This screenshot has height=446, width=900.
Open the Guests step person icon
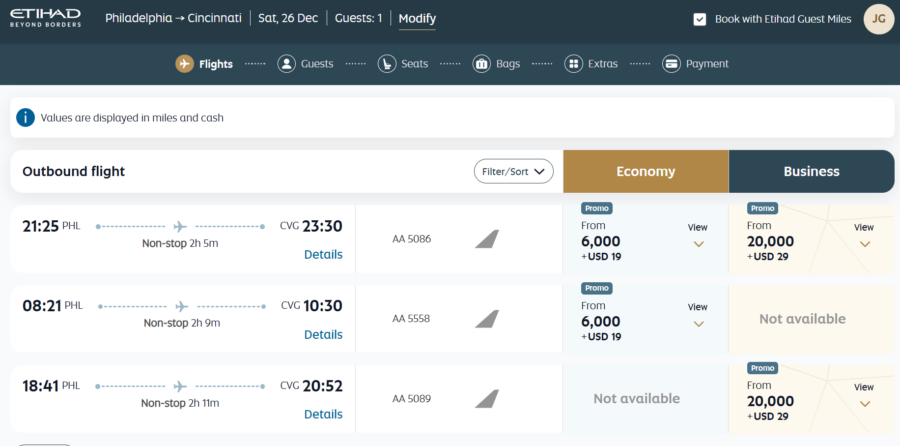pos(286,64)
